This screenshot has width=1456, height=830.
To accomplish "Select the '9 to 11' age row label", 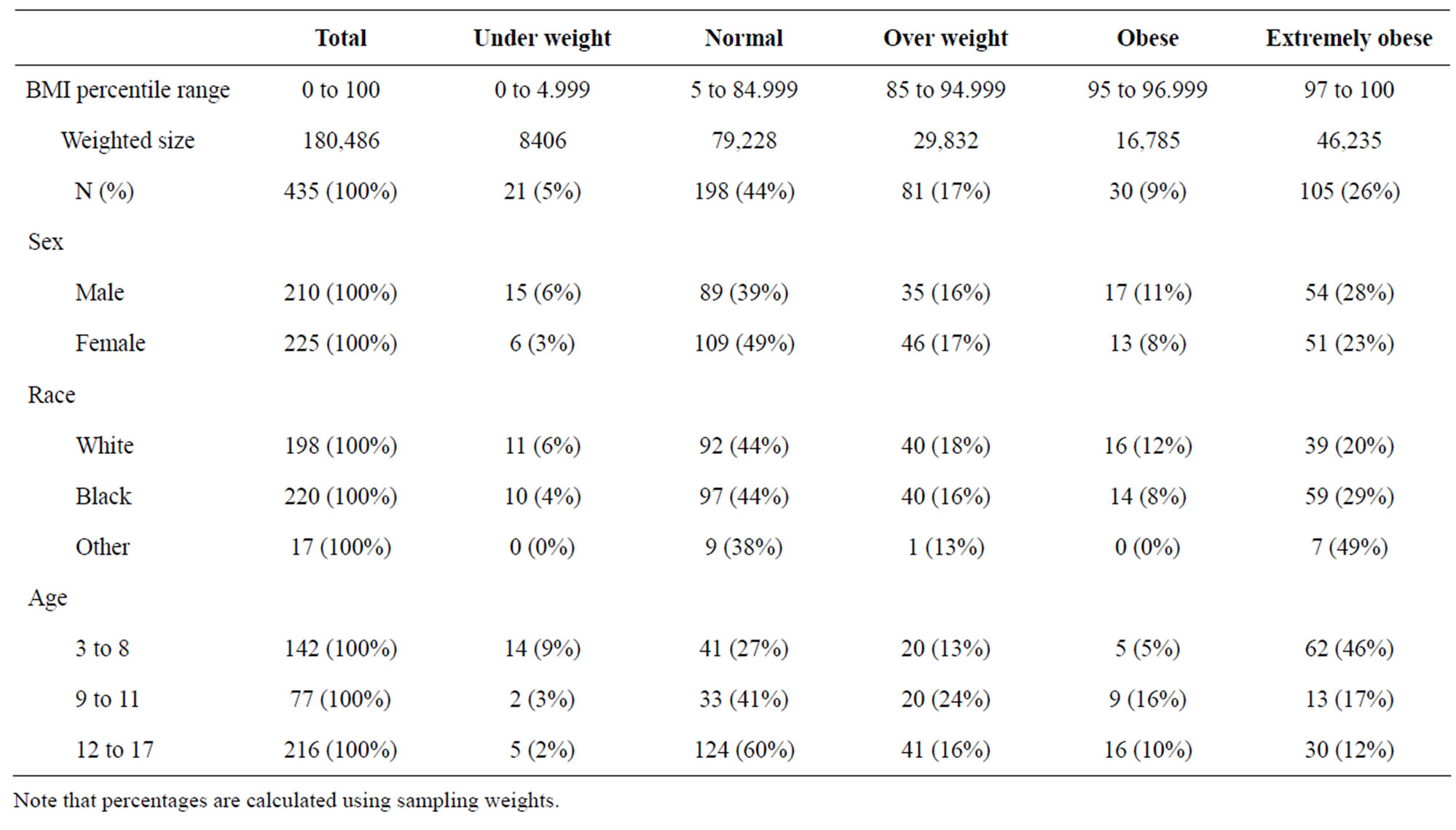I will point(106,699).
